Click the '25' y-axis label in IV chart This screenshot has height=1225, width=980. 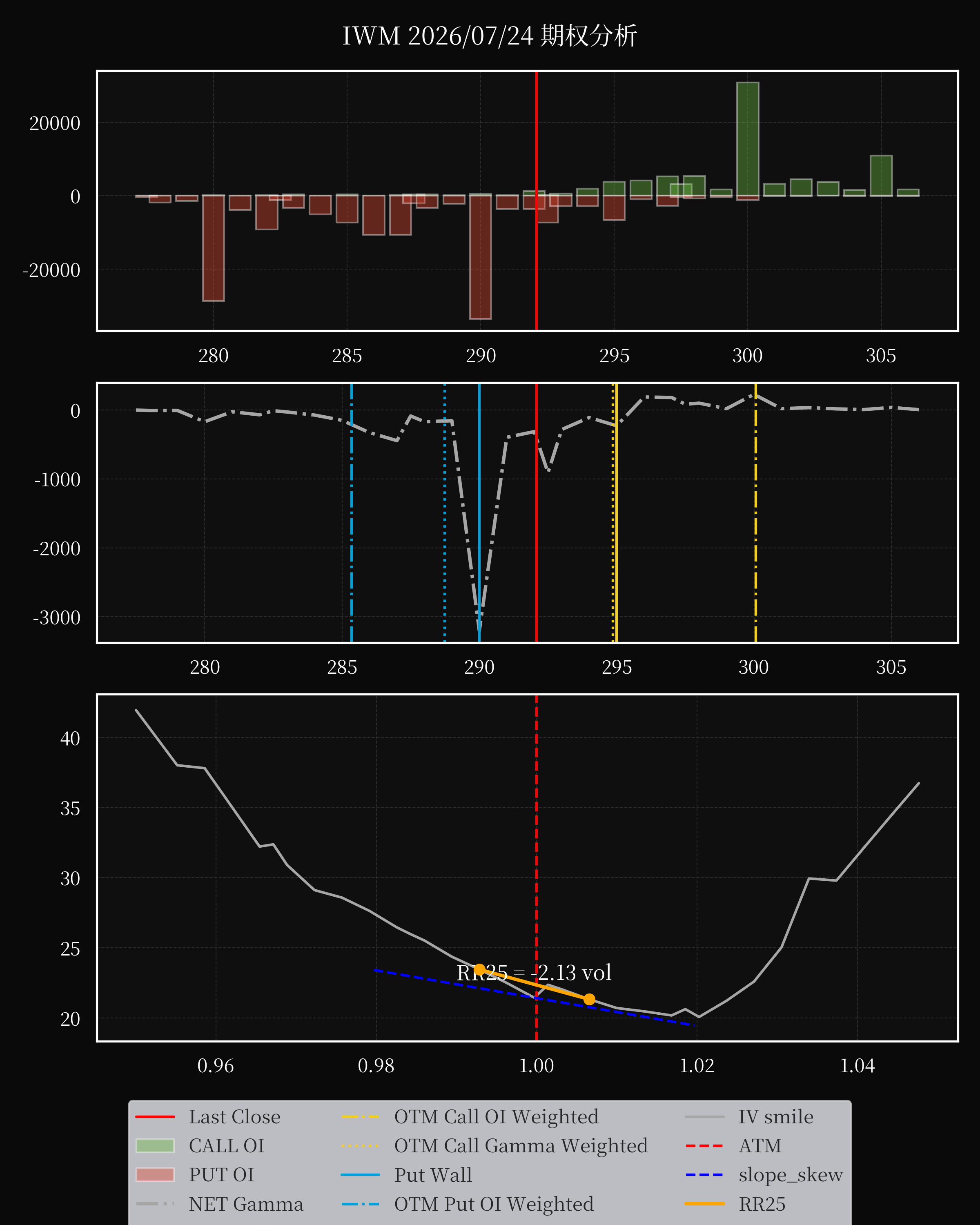click(71, 949)
